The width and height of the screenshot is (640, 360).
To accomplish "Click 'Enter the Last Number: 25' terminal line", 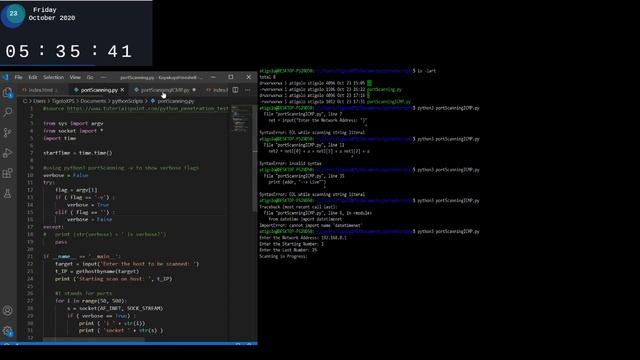I will (288, 250).
